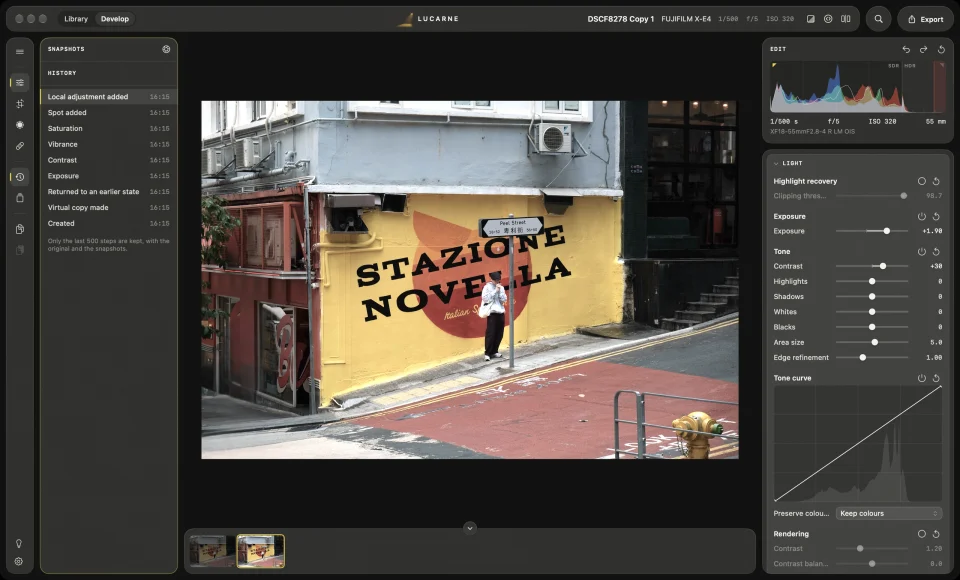Collapse the Light section chevron
The width and height of the screenshot is (960, 580).
776,164
